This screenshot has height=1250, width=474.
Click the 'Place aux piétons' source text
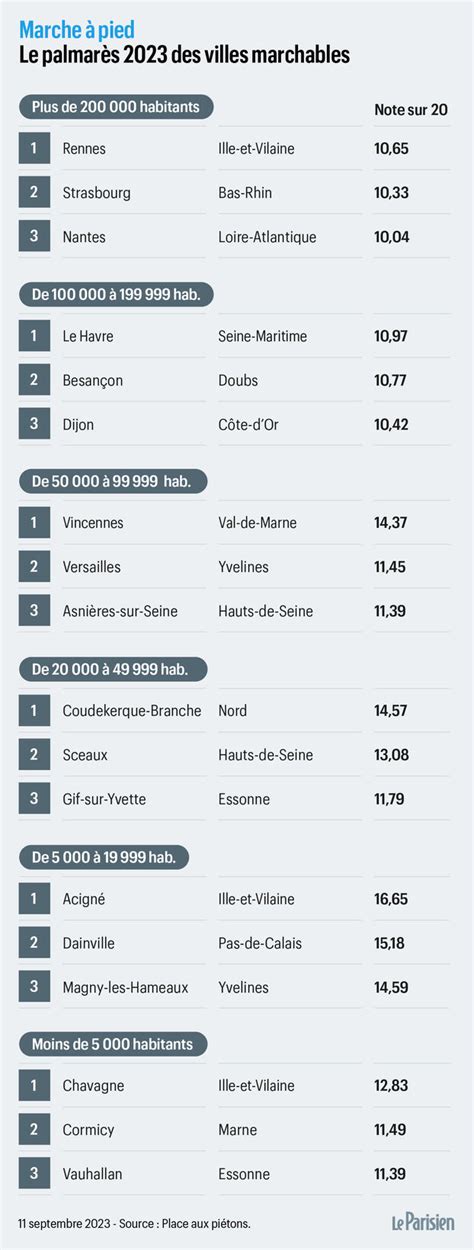(x=204, y=1223)
